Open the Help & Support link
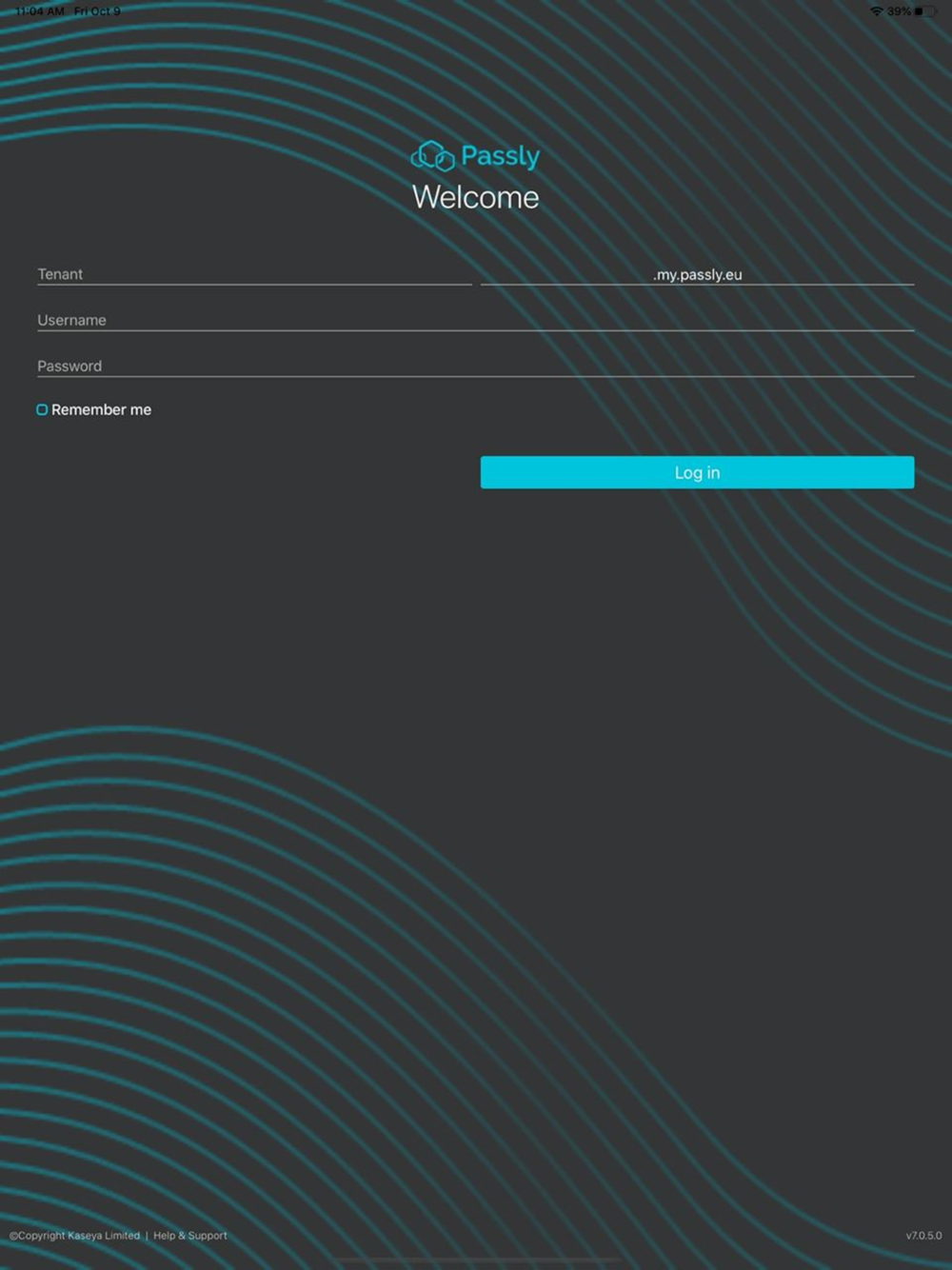This screenshot has width=952, height=1270. [x=190, y=1236]
